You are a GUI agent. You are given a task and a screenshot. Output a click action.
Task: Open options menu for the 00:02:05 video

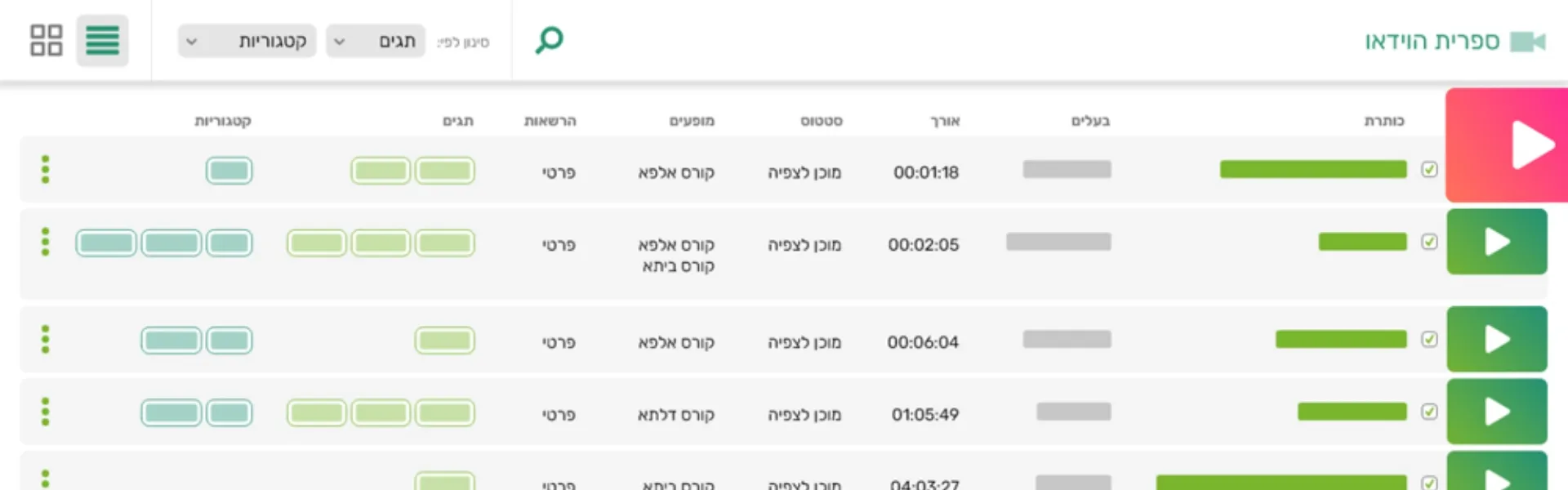point(46,242)
